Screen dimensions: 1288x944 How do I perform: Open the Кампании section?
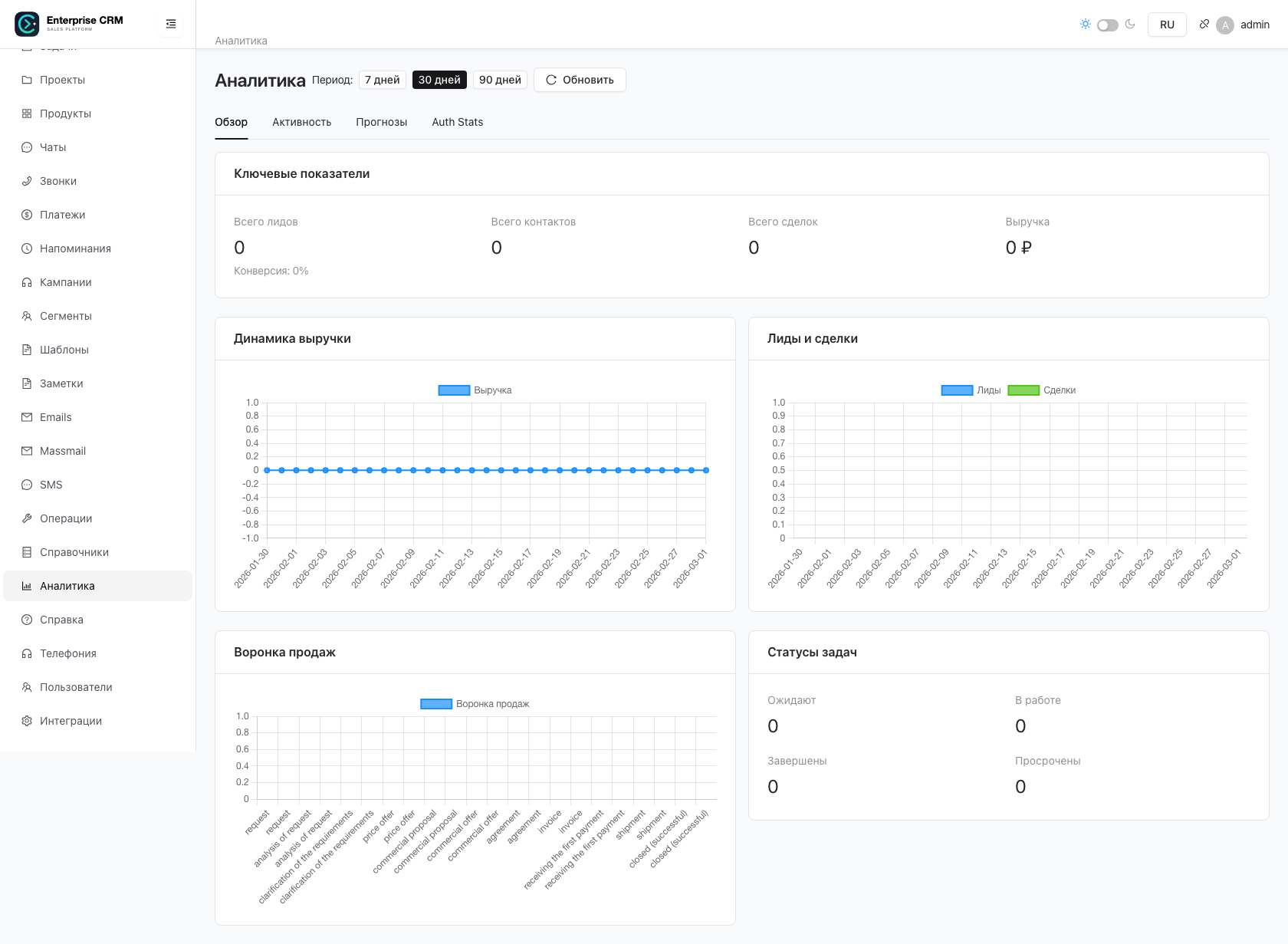pyautogui.click(x=67, y=282)
